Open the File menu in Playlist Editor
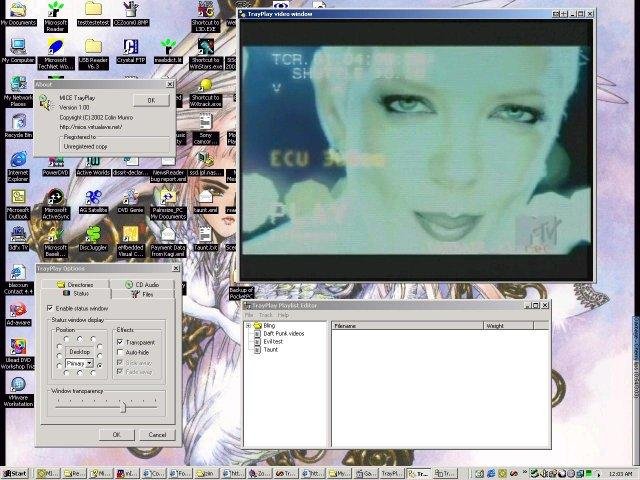The height and width of the screenshot is (480, 640). coord(249,315)
